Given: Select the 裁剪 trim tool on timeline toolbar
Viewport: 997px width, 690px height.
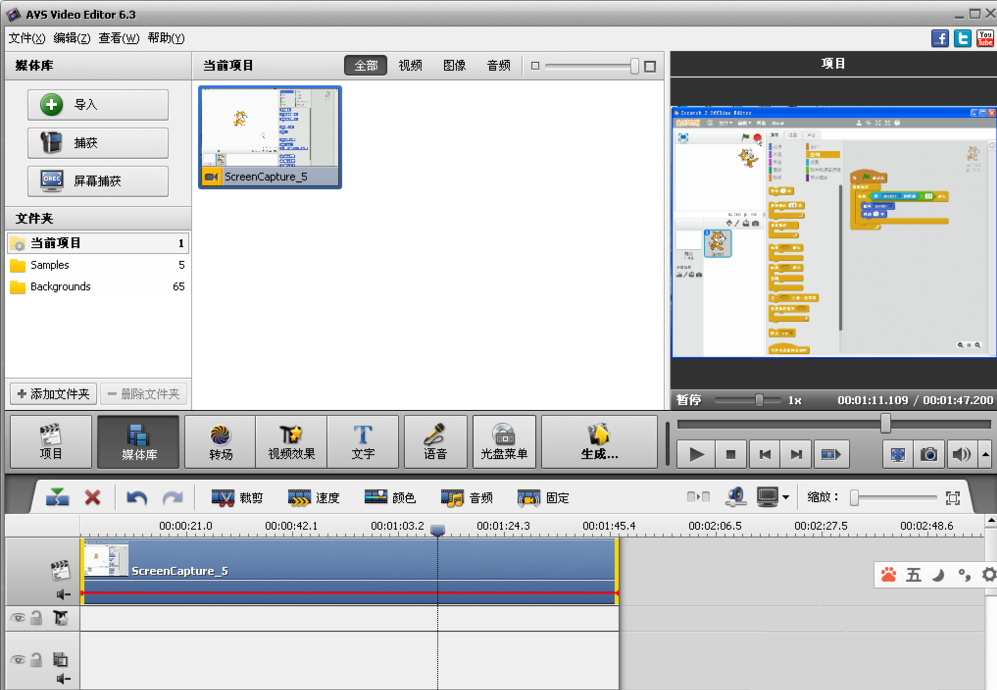Looking at the screenshot, I should pos(239,496).
